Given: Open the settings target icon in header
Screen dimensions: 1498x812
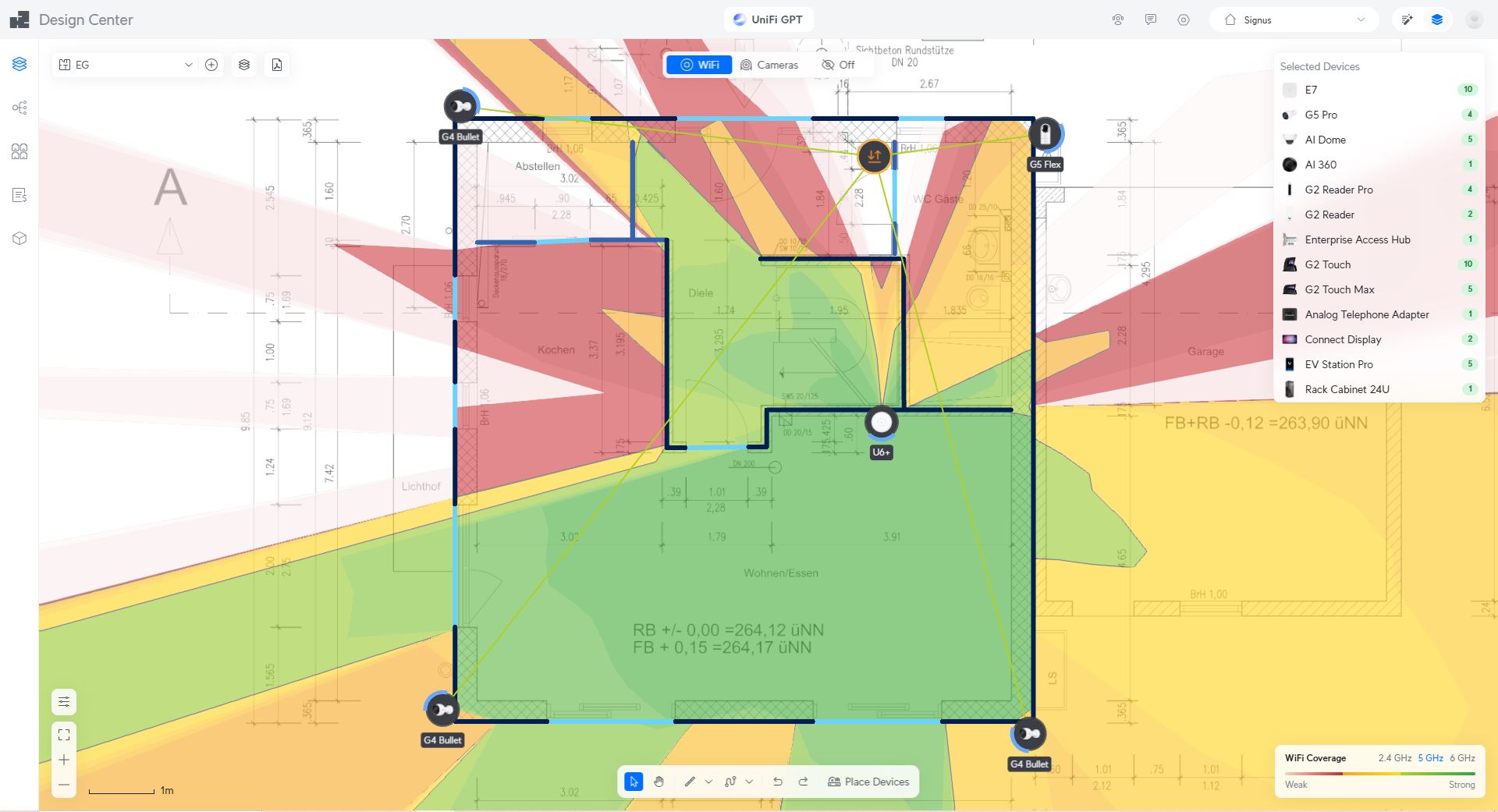Looking at the screenshot, I should (1184, 20).
